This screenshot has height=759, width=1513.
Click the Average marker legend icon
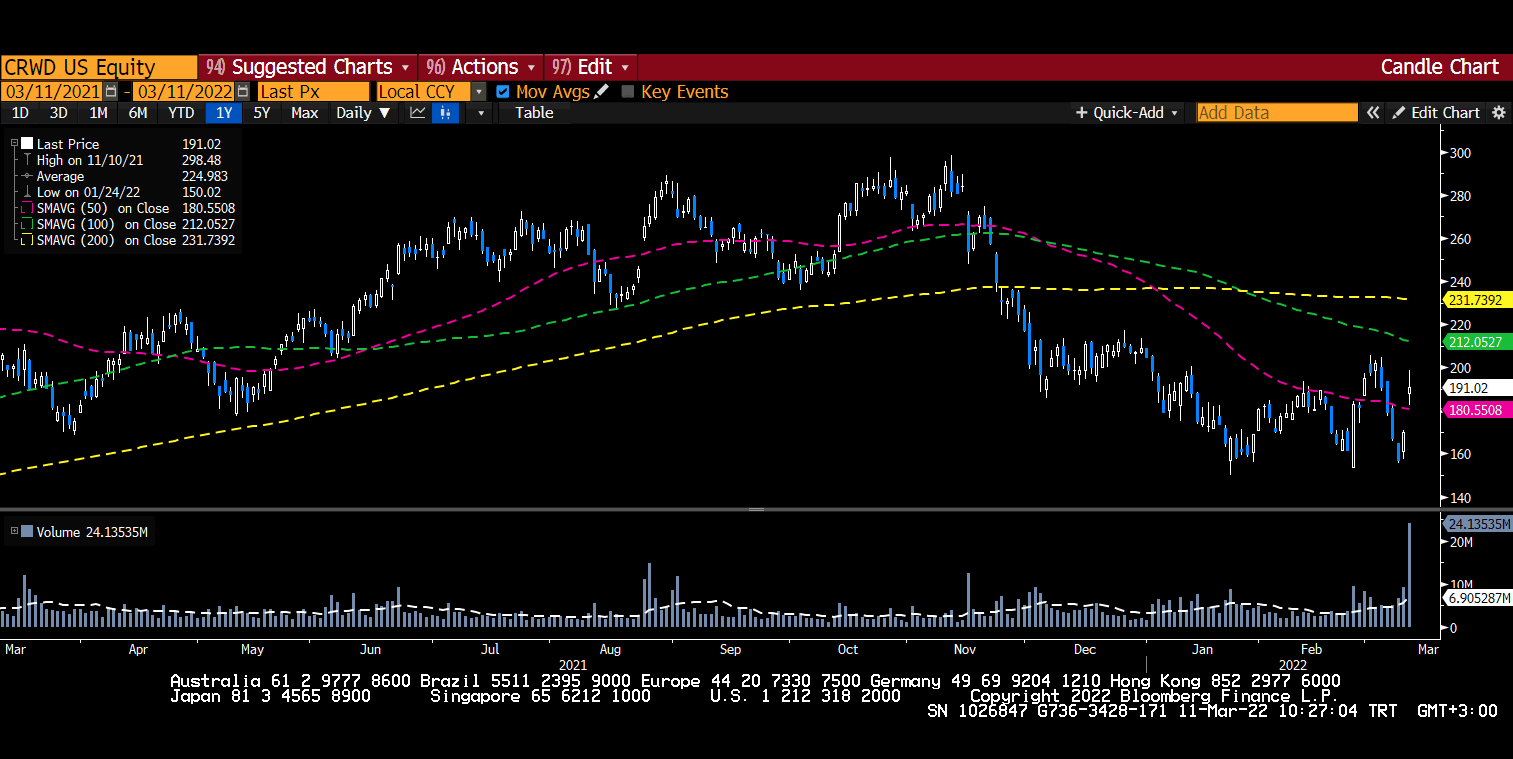(28, 176)
